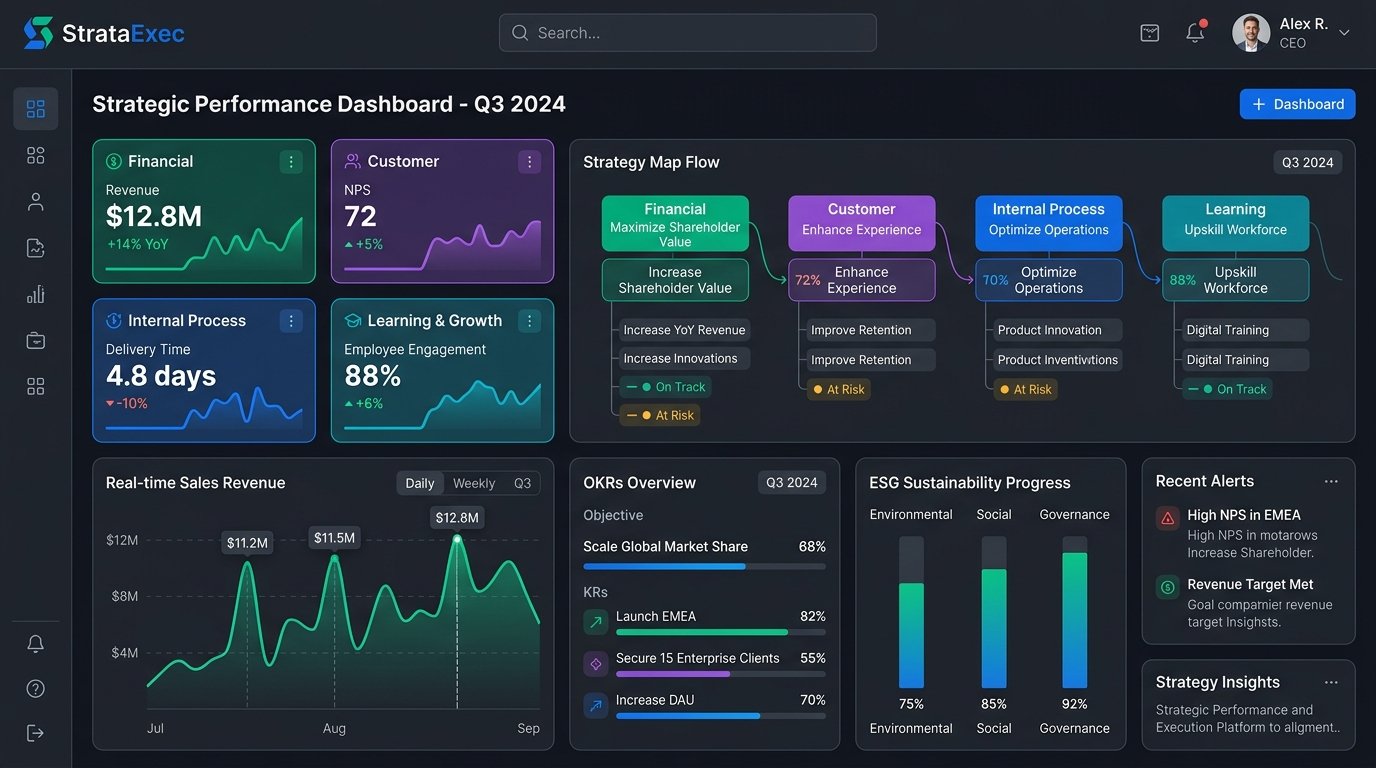Click the $11.5M chart tooltip label
Image resolution: width=1376 pixels, height=768 pixels.
(x=334, y=538)
